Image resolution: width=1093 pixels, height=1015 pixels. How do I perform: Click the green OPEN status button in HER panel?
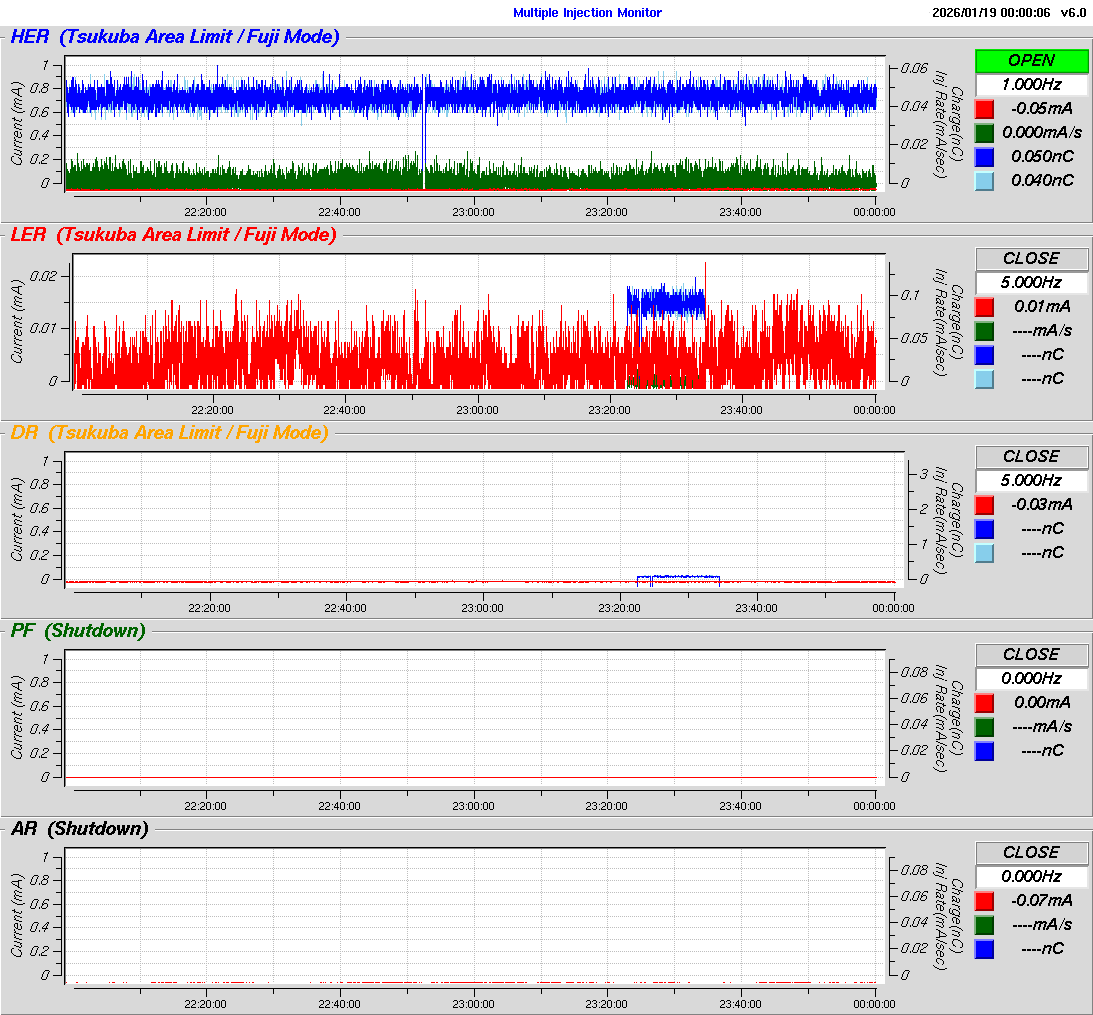pos(1031,60)
